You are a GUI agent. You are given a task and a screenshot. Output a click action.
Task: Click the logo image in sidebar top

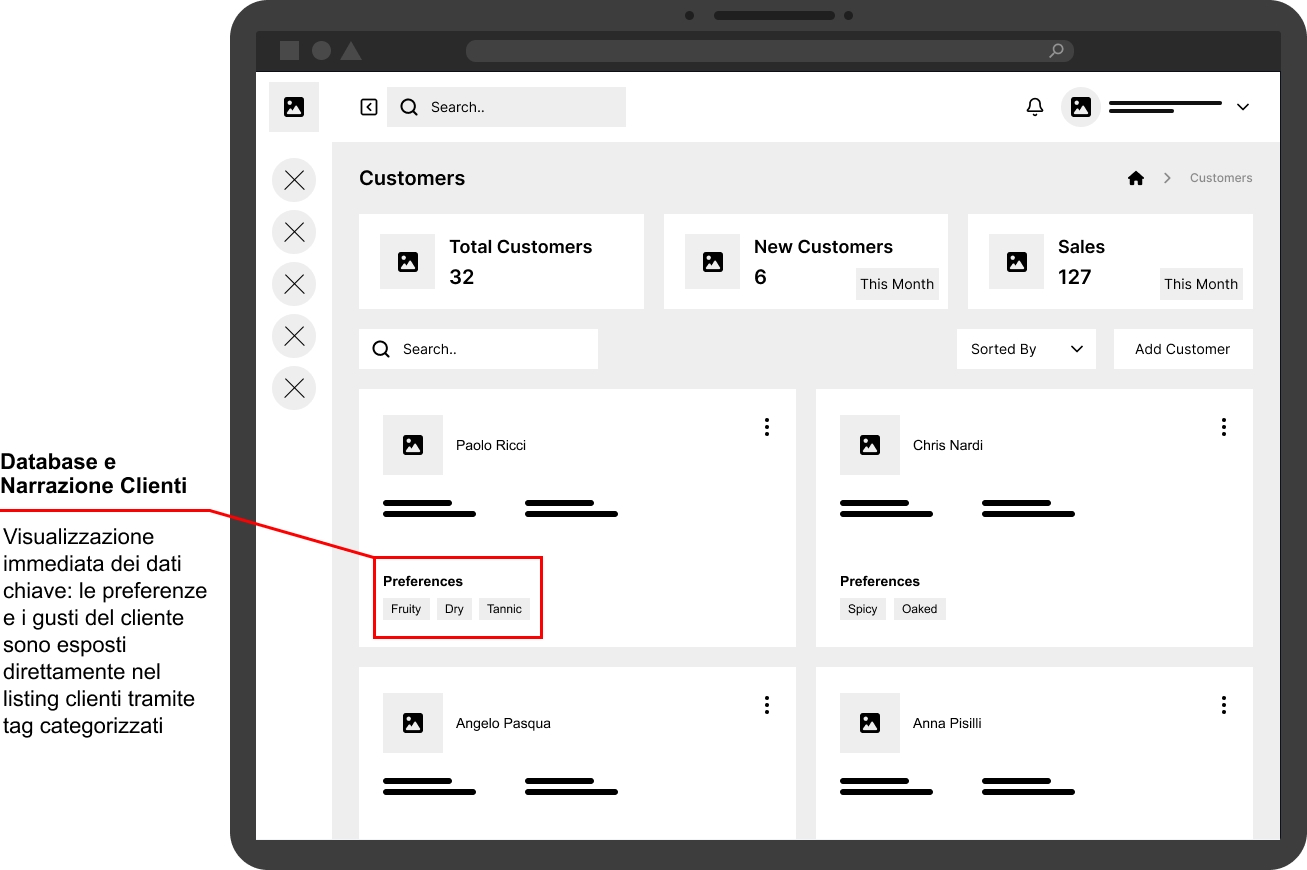coord(294,107)
